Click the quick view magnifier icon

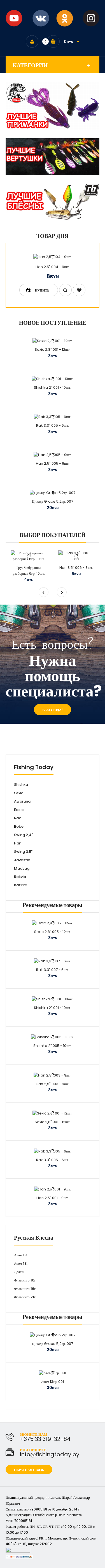65,290
